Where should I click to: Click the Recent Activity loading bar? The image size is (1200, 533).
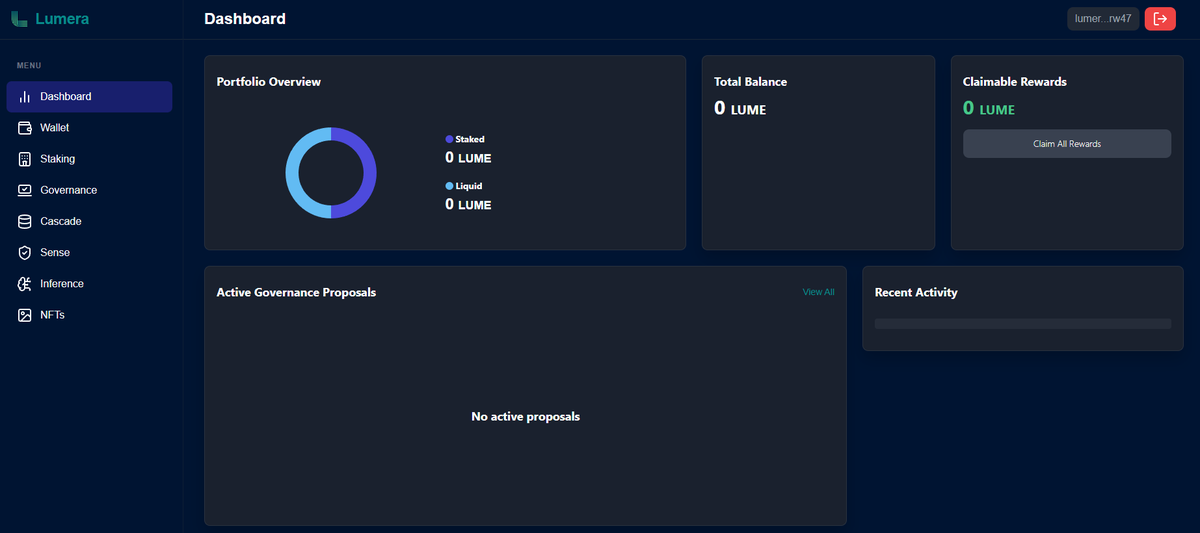coord(1023,324)
